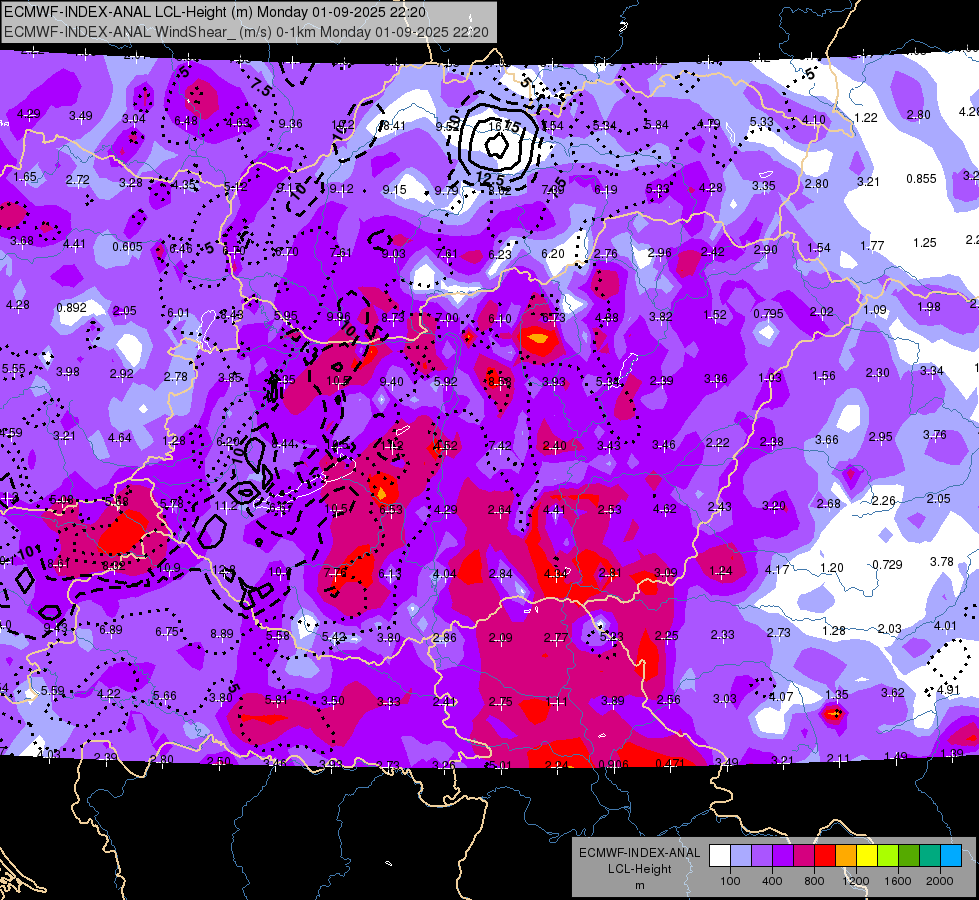Image resolution: width=979 pixels, height=900 pixels.
Task: Select the '0.471' value at the bottom edge
Action: coord(671,763)
